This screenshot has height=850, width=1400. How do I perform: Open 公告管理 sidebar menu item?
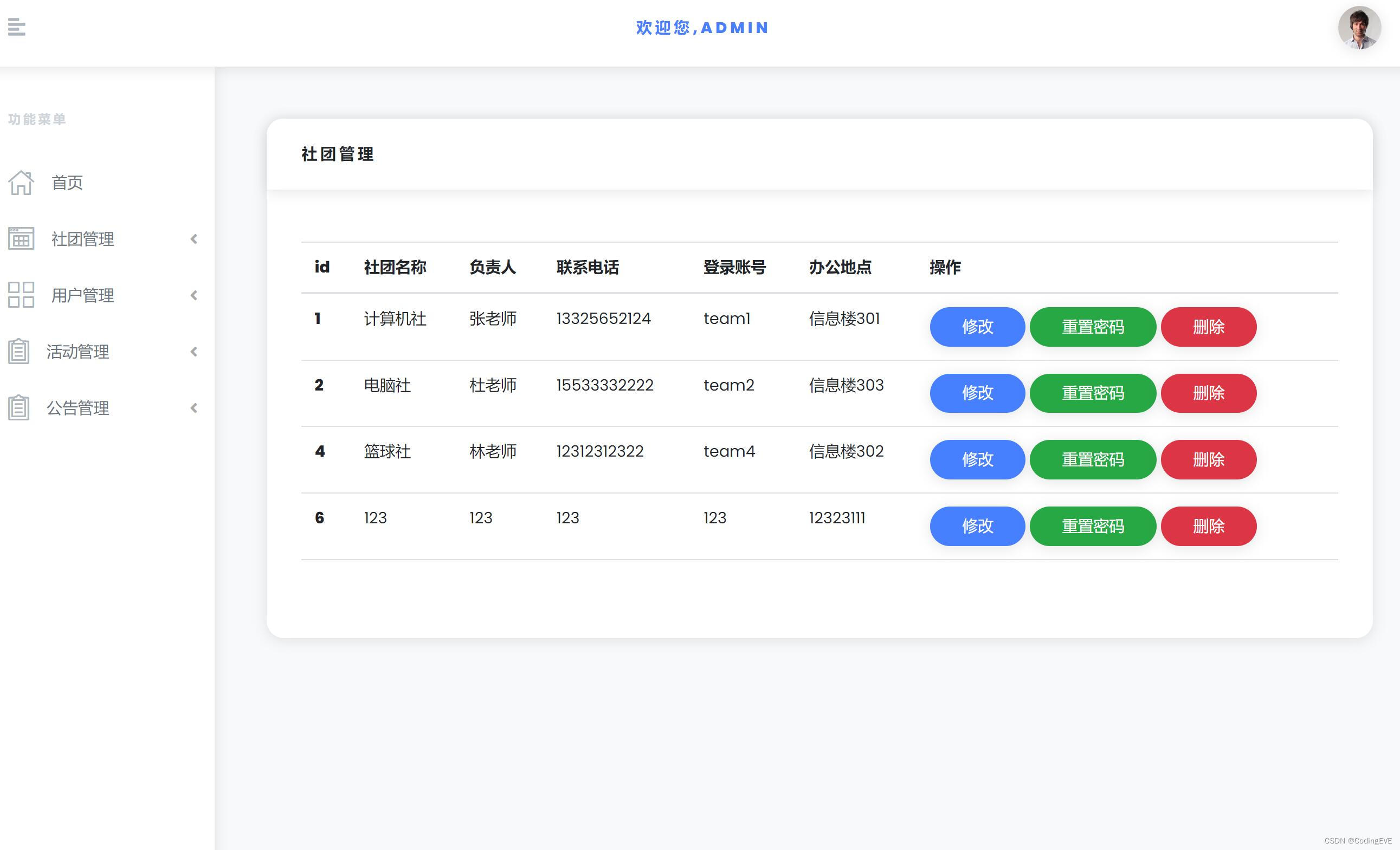click(x=78, y=408)
